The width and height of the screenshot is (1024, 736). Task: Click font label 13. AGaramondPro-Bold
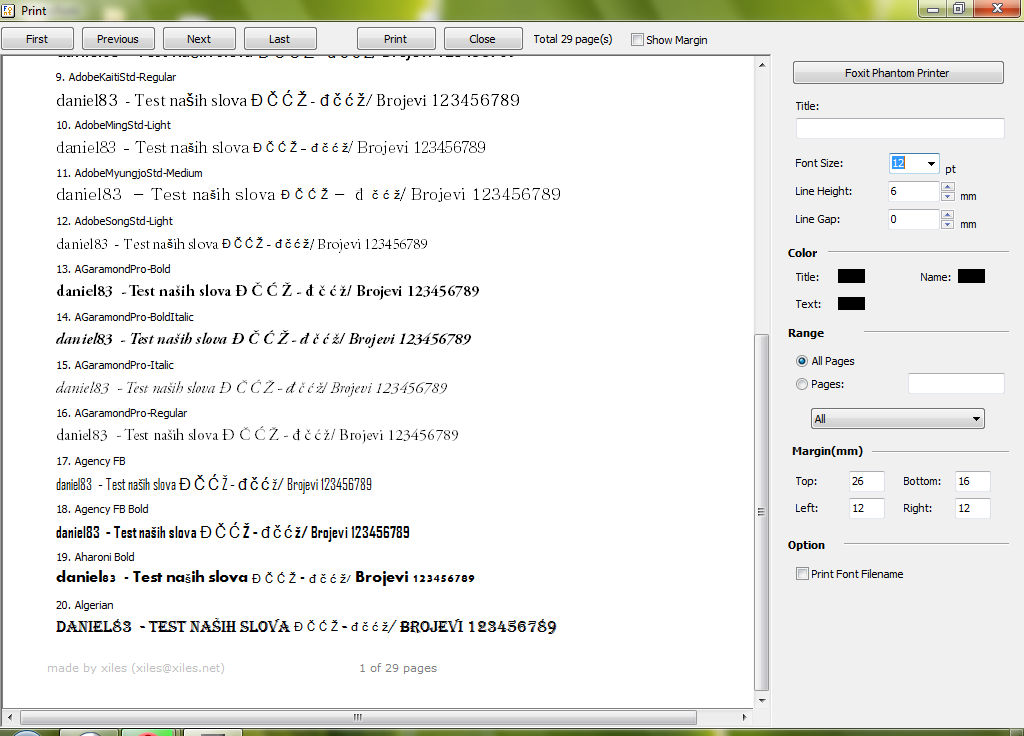point(113,269)
